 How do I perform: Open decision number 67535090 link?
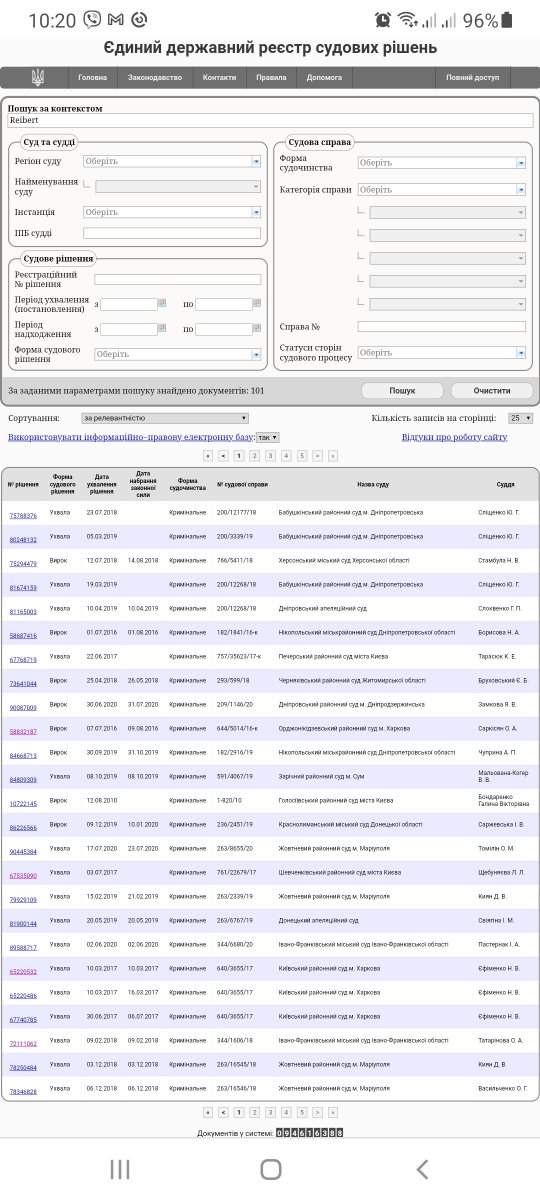(23, 876)
